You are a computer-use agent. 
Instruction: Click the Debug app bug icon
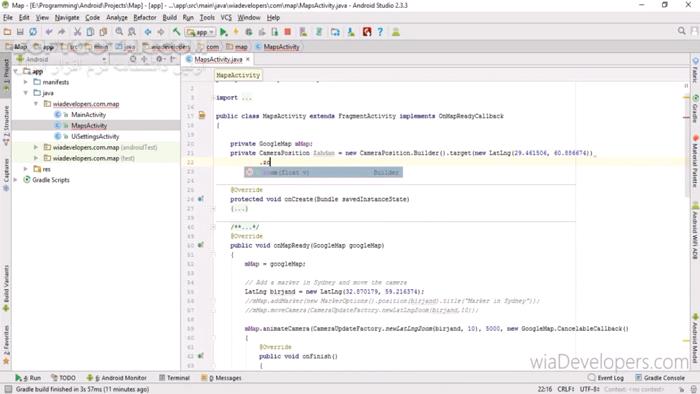249,32
